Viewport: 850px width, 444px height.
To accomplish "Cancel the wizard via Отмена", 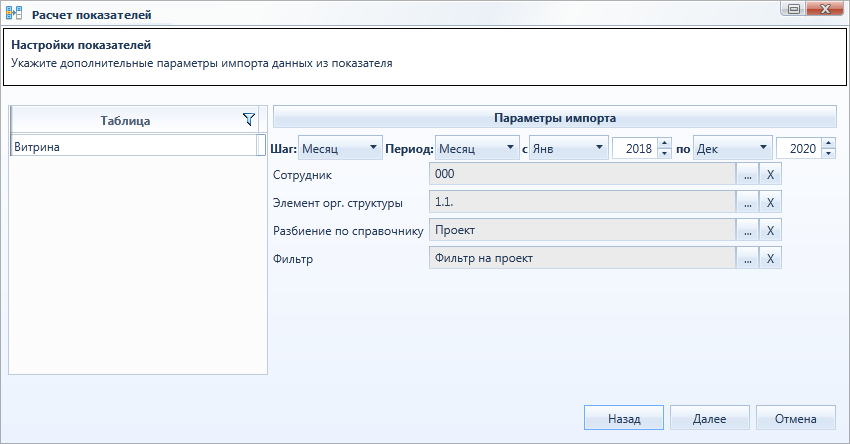I will pyautogui.click(x=796, y=418).
